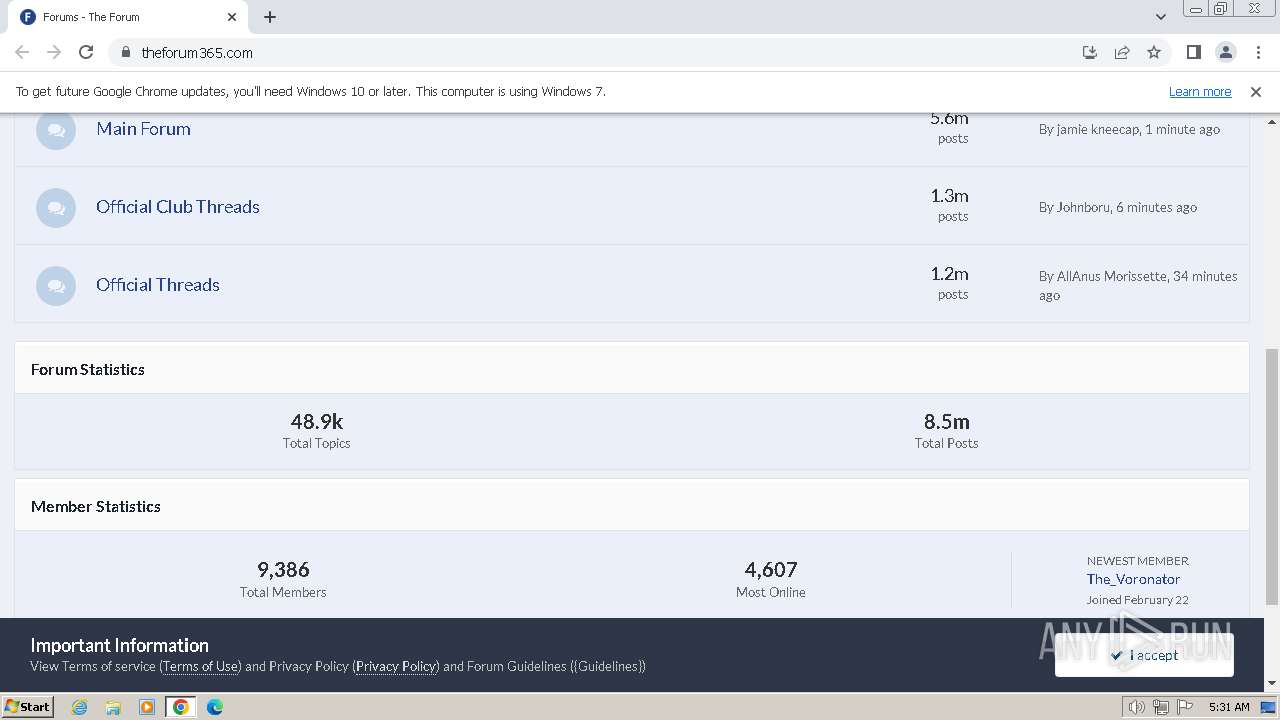Accept terms with I accept button

point(1144,655)
